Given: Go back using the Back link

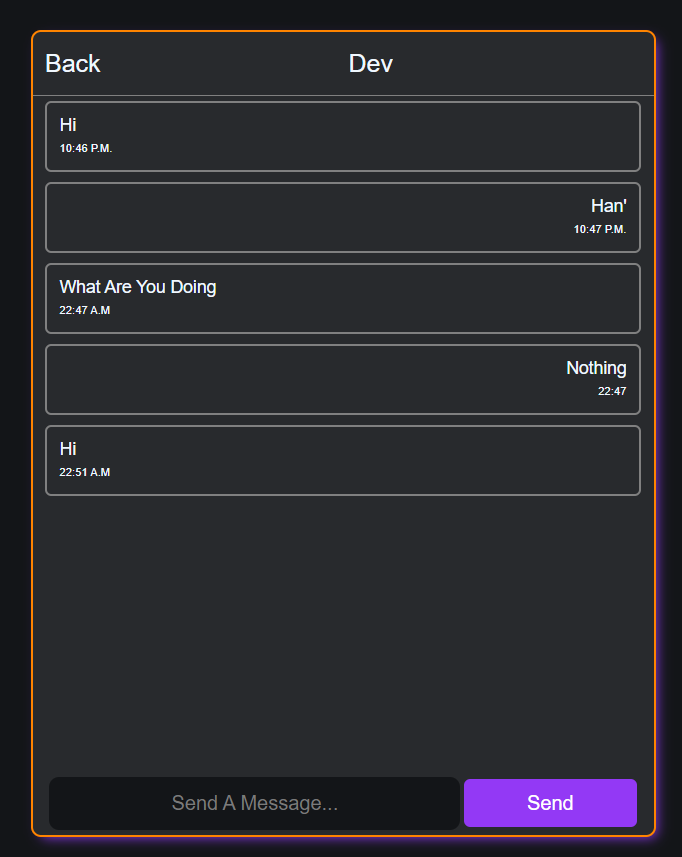Looking at the screenshot, I should pyautogui.click(x=73, y=63).
